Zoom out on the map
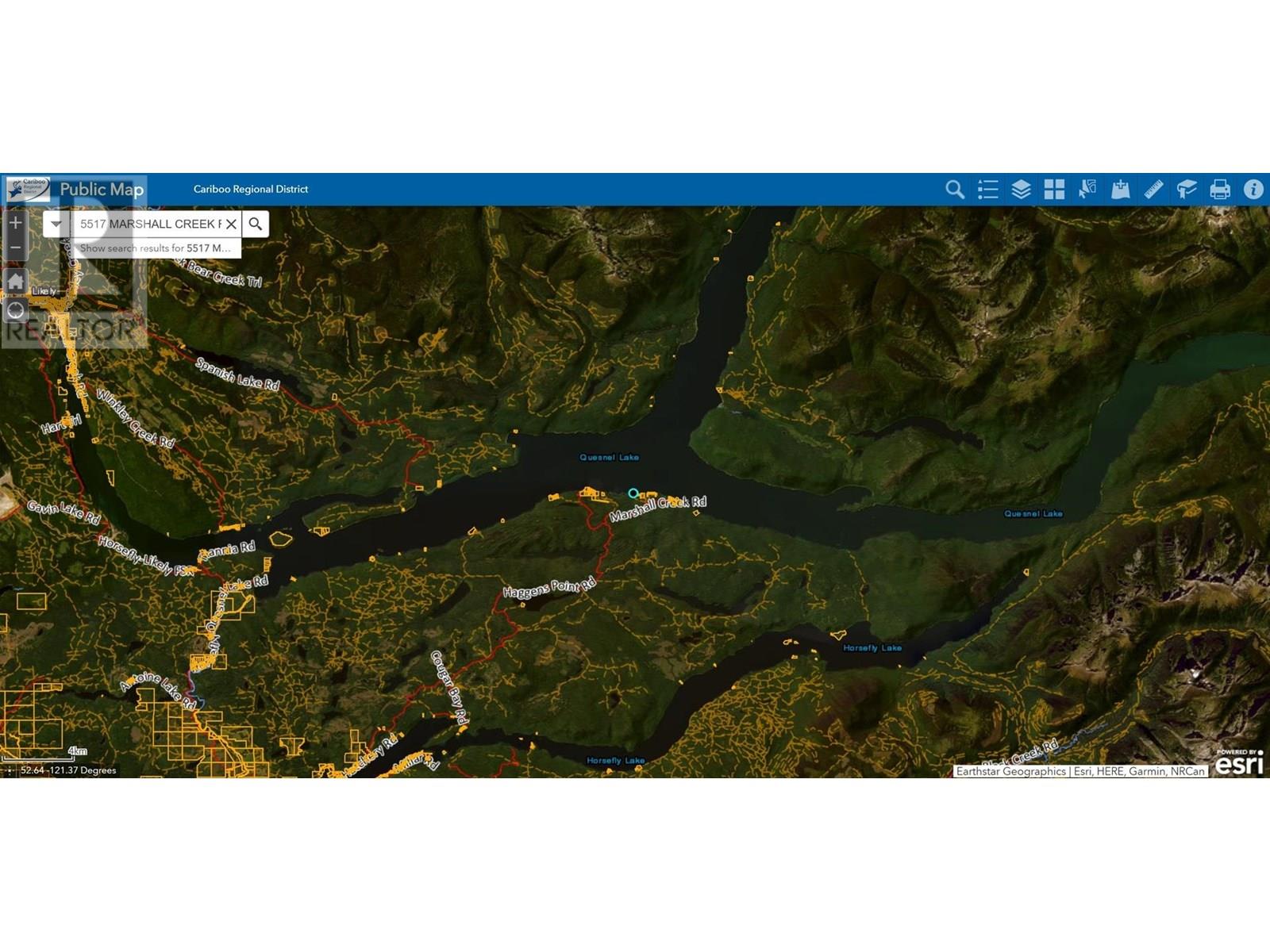The image size is (1270, 952). (x=15, y=248)
